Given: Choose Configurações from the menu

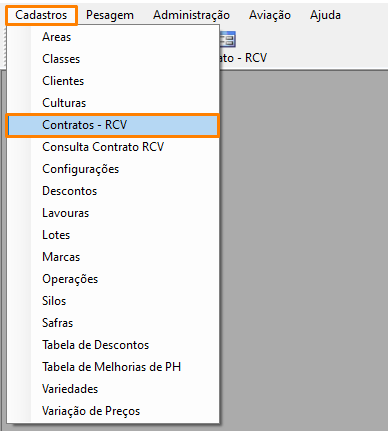Looking at the screenshot, I should tap(113, 169).
